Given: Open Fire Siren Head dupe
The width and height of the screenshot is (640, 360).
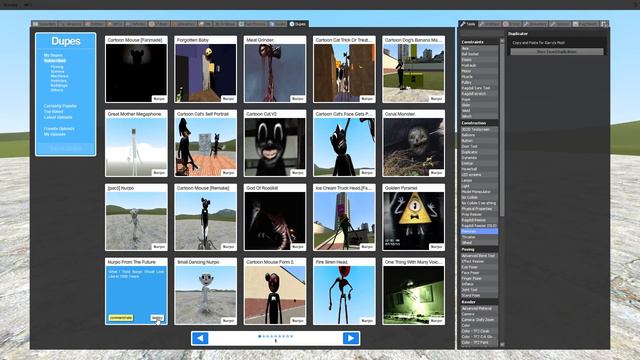Looking at the screenshot, I should click(344, 291).
